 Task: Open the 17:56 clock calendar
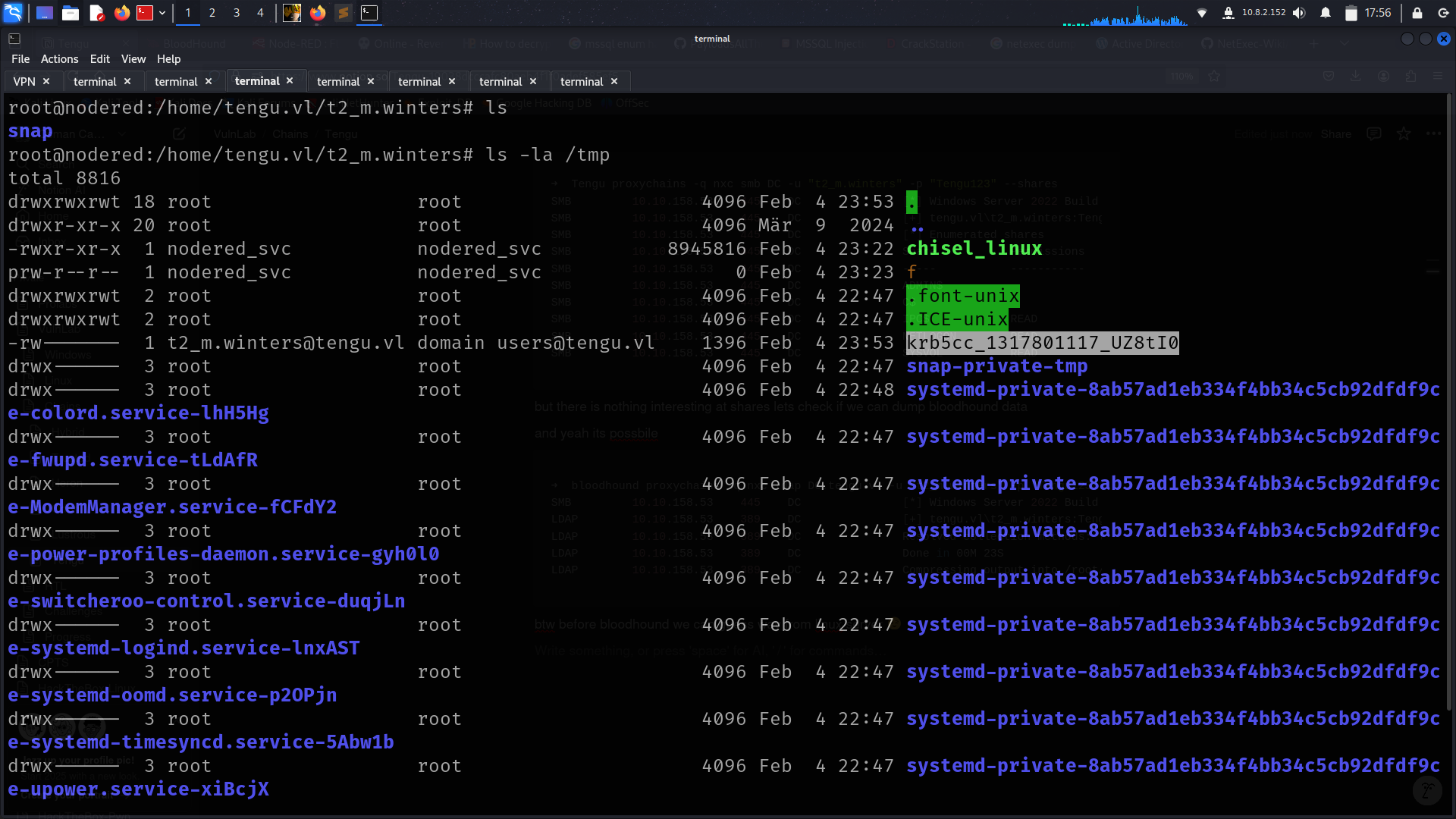coord(1378,13)
